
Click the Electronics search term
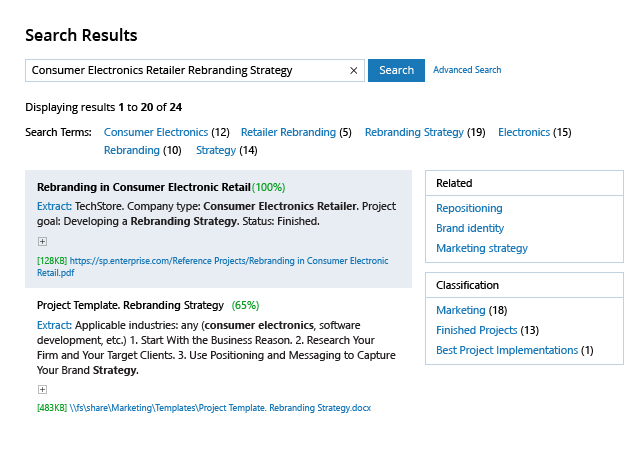pos(524,132)
